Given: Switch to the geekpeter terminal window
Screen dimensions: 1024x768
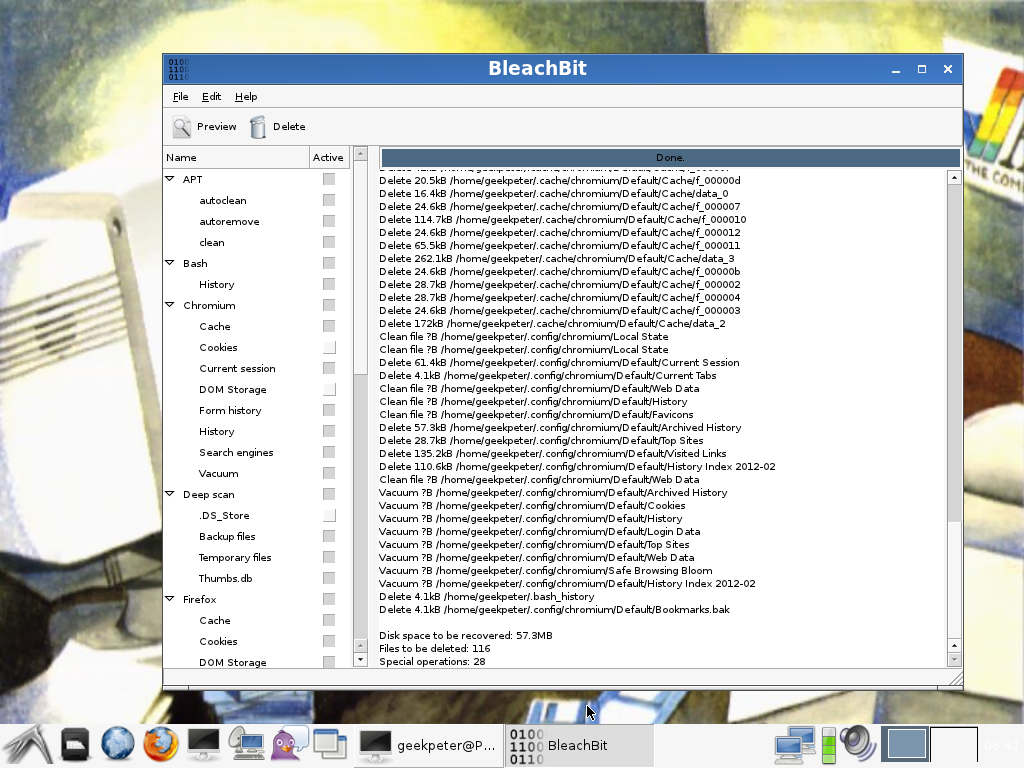Looking at the screenshot, I should point(428,745).
